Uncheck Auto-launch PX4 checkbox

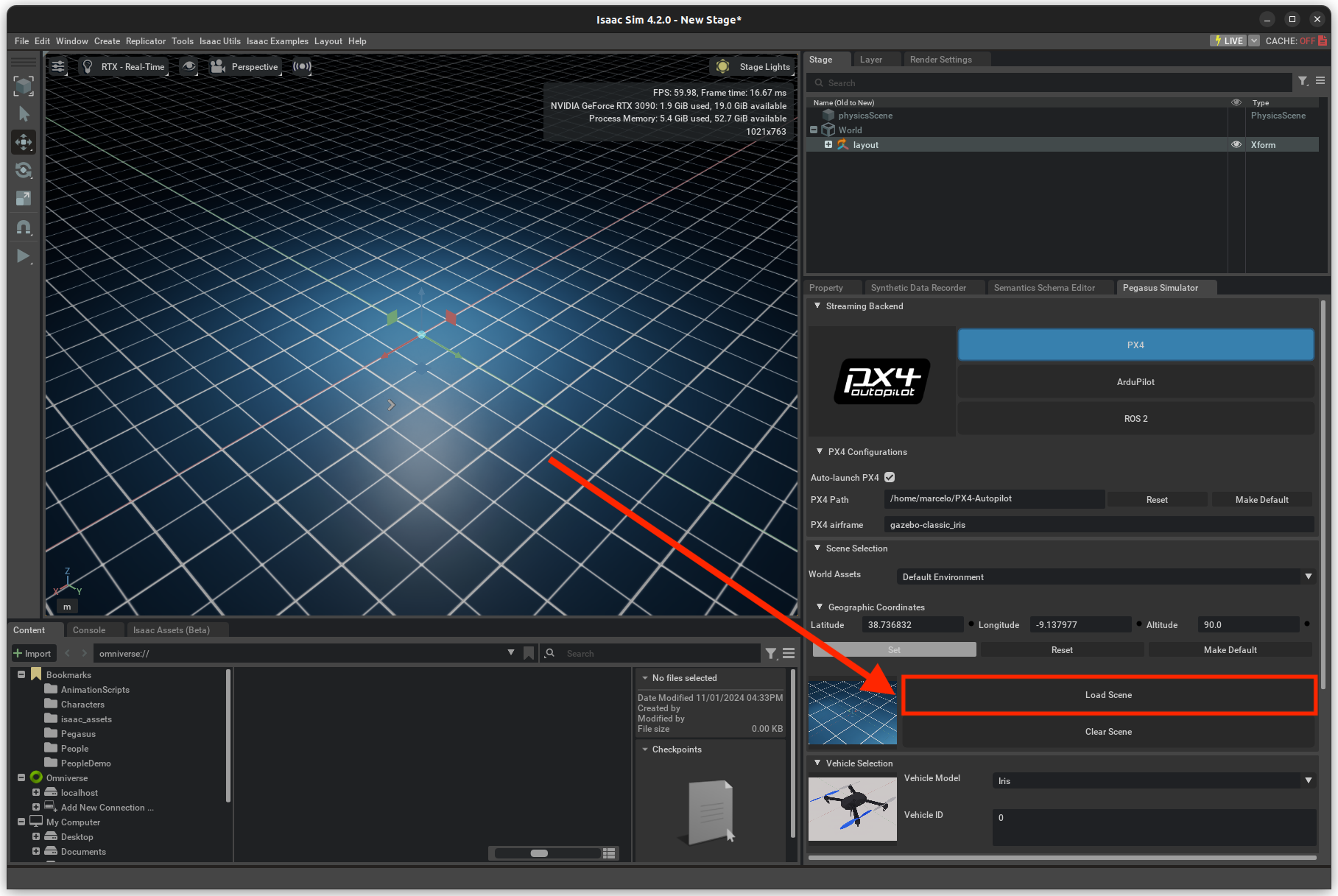pos(890,478)
